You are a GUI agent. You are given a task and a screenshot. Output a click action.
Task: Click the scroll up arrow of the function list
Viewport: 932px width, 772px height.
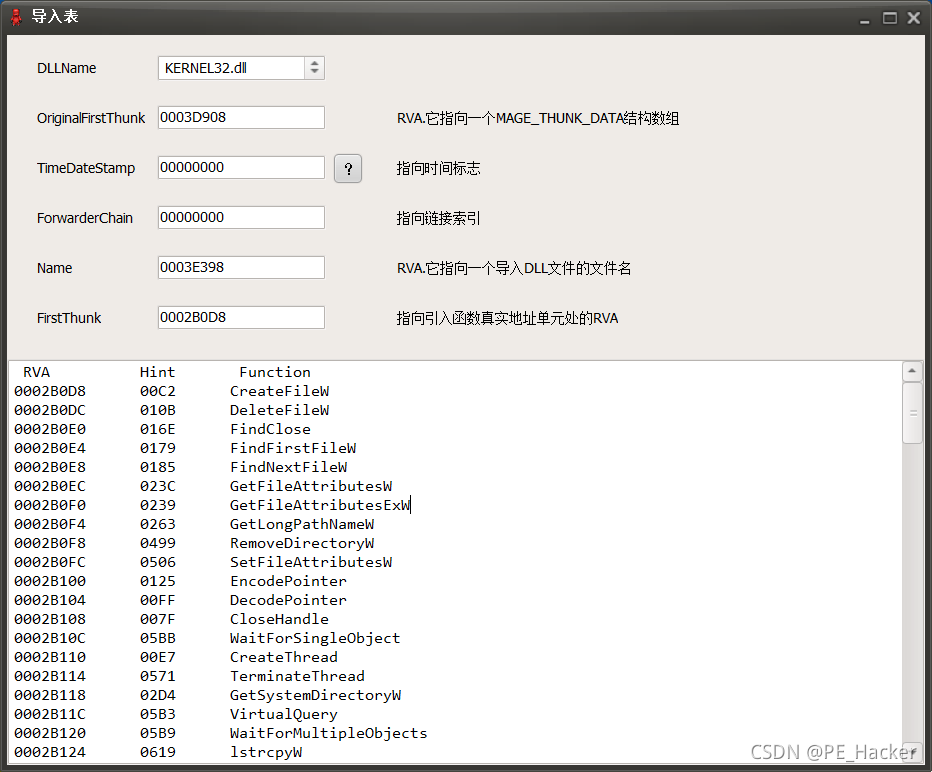pos(912,371)
